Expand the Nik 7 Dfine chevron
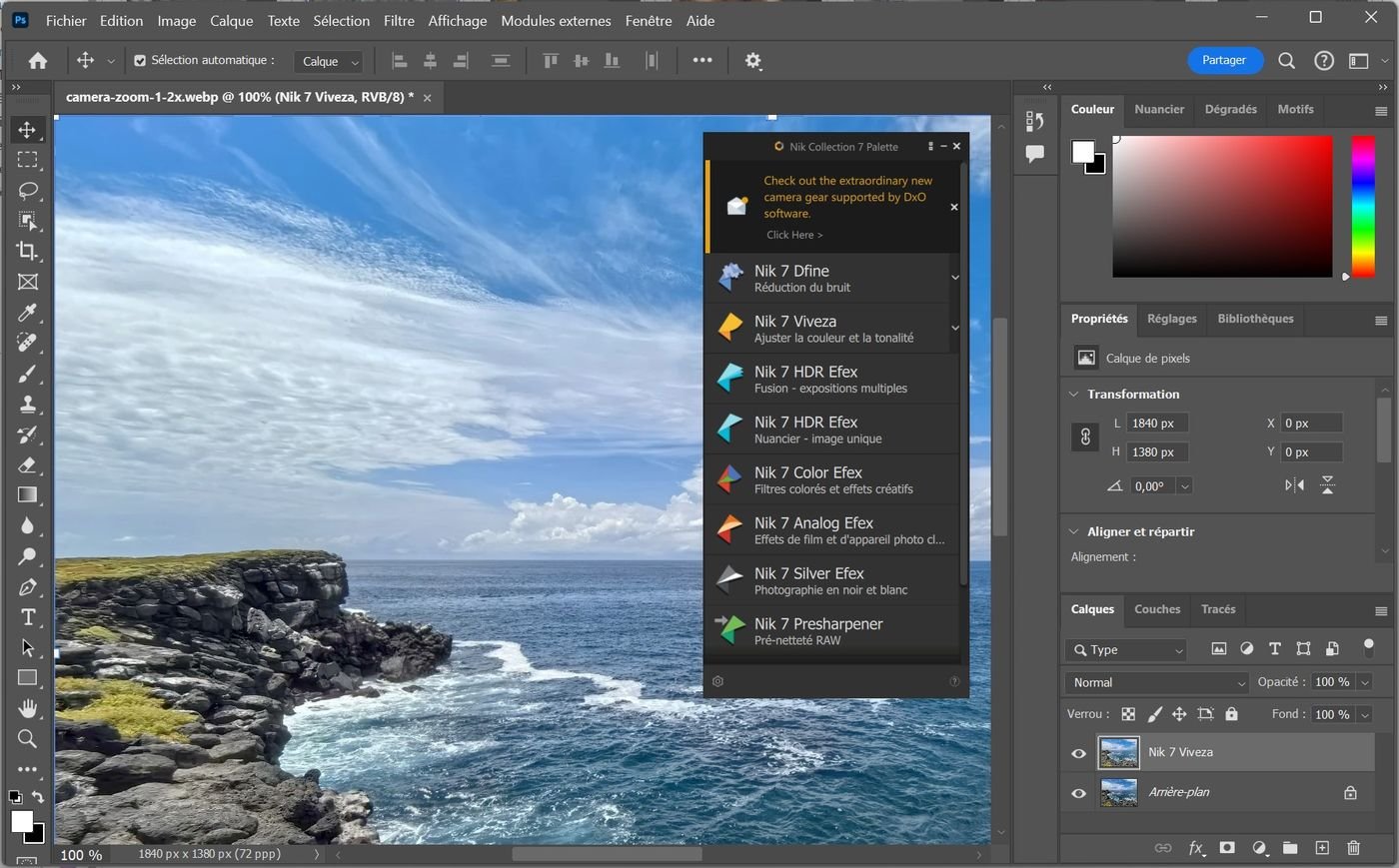This screenshot has height=868, width=1399. (x=955, y=278)
